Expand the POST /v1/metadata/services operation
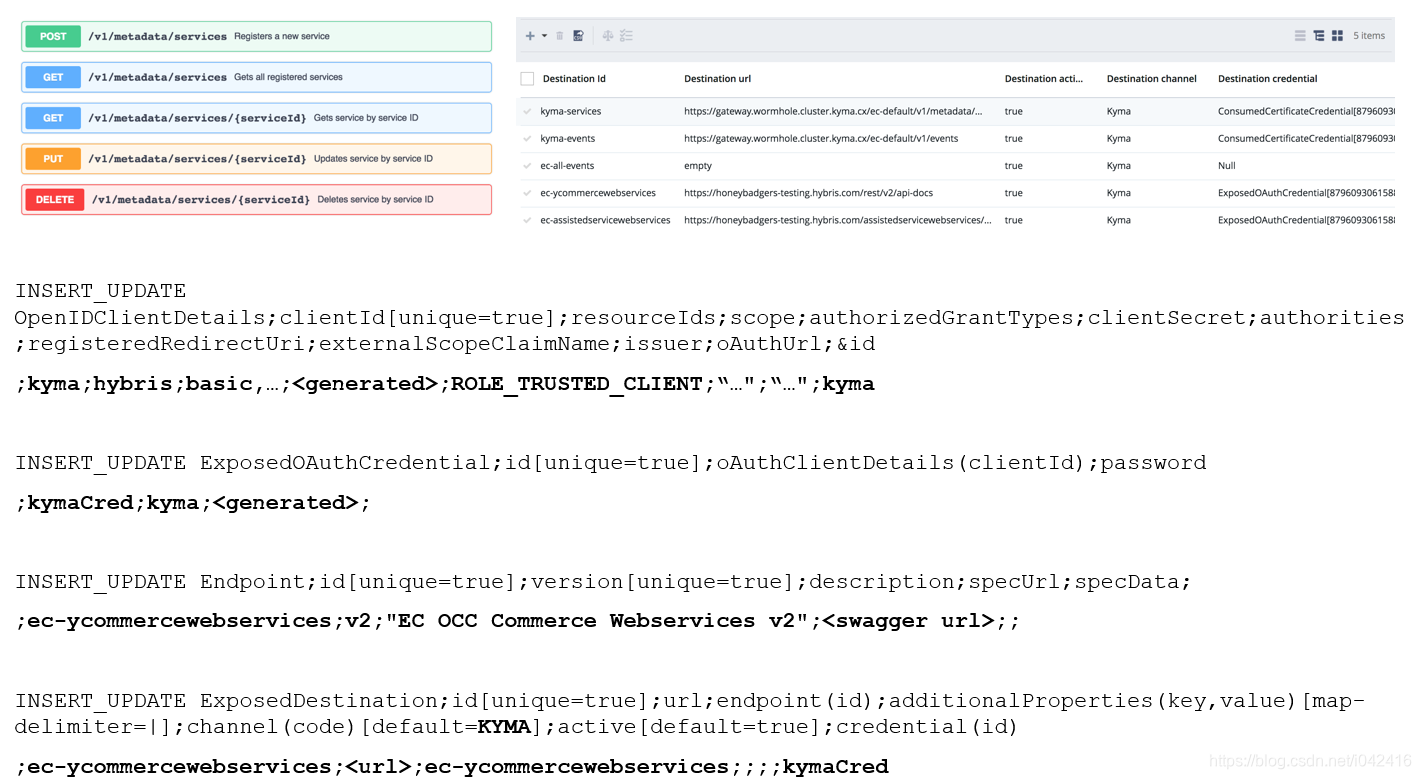Viewport: 1421px width, 779px height. click(x=256, y=36)
